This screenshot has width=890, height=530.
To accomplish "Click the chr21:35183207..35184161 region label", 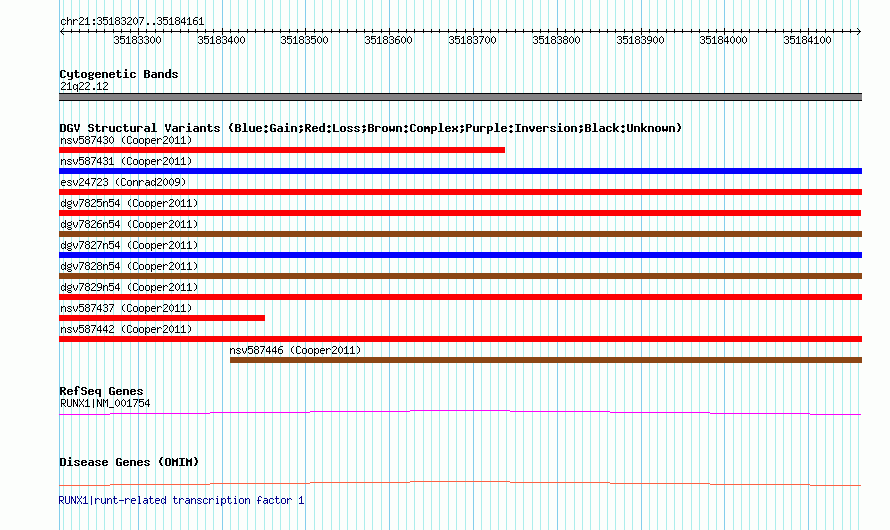I will [x=132, y=22].
